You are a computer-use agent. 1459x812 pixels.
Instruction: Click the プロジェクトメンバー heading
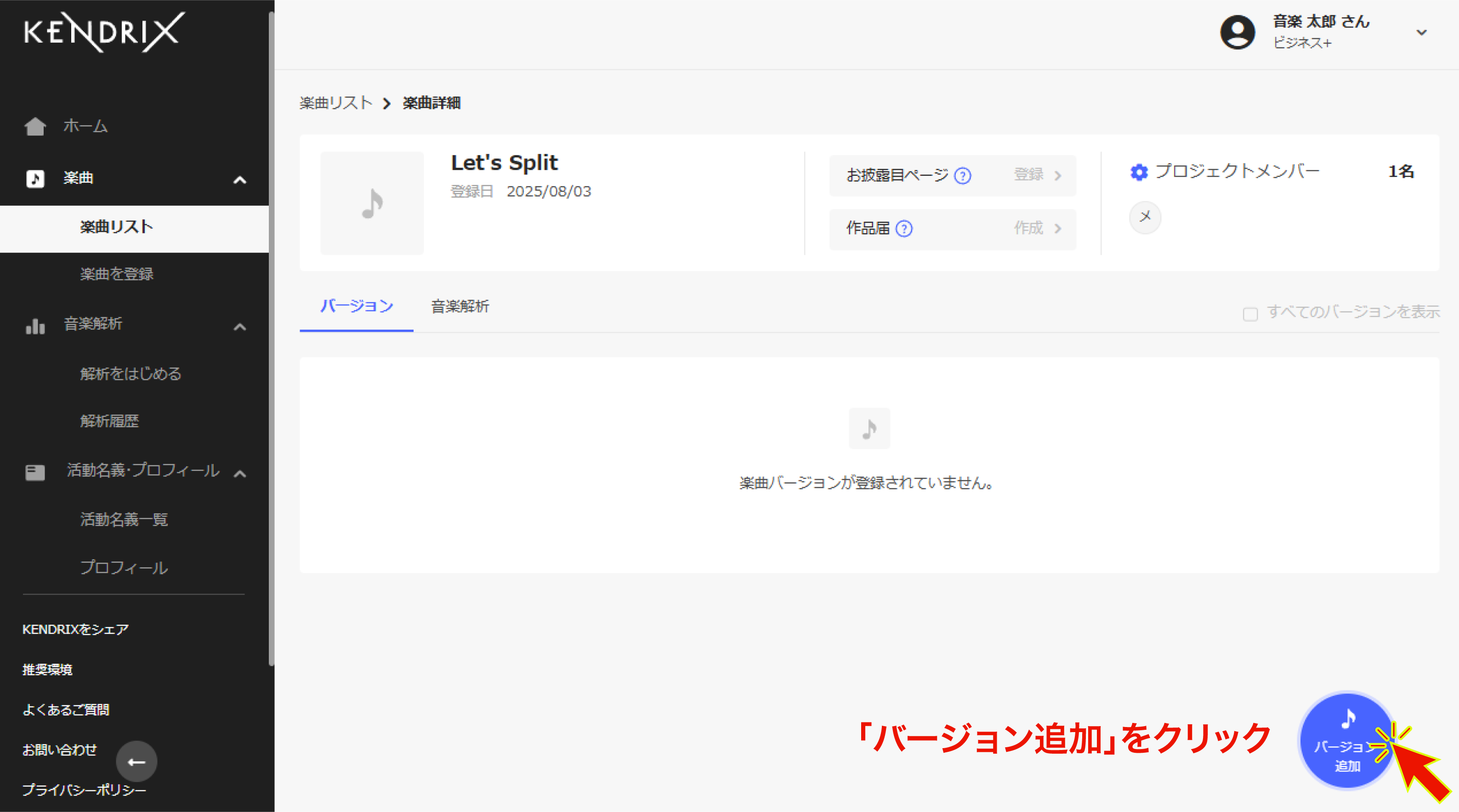click(1238, 172)
